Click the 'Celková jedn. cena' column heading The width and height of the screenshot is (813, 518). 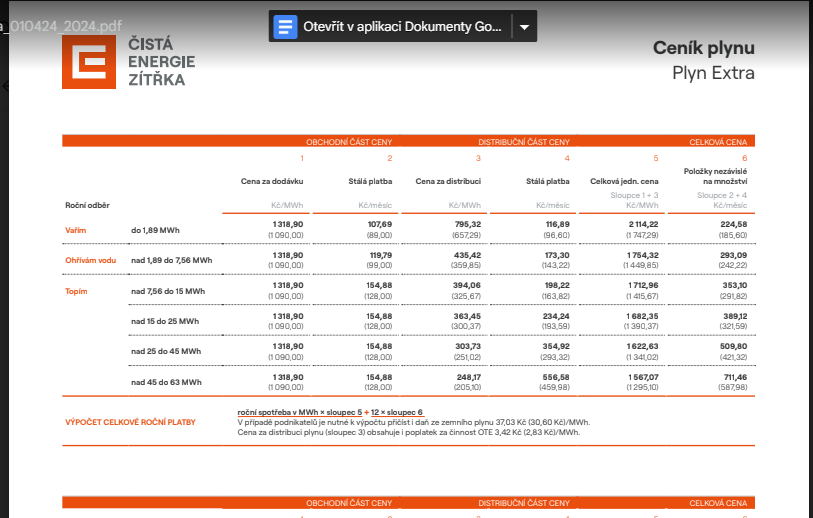[x=624, y=182]
